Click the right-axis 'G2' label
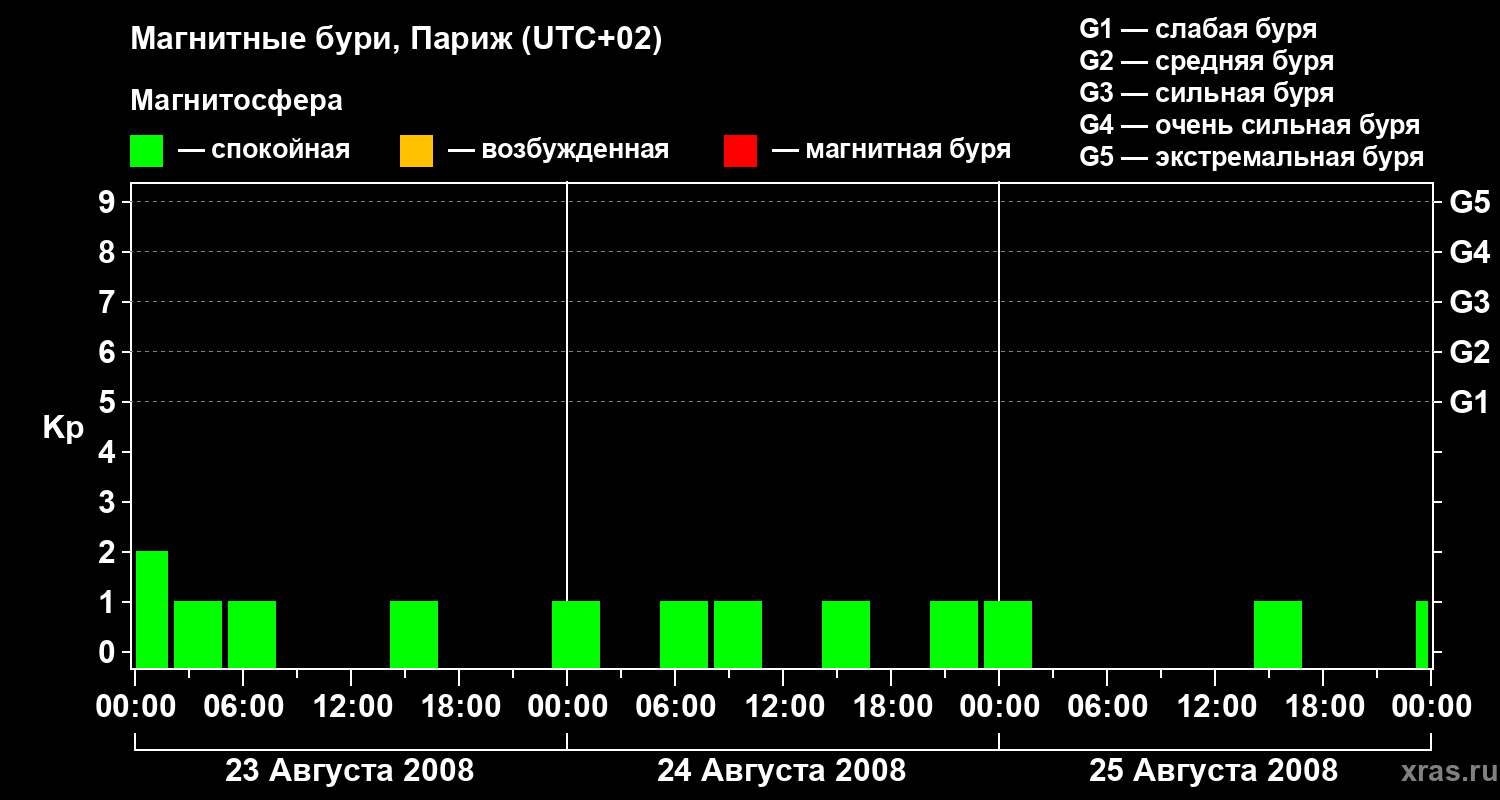Image resolution: width=1500 pixels, height=800 pixels. click(1469, 352)
